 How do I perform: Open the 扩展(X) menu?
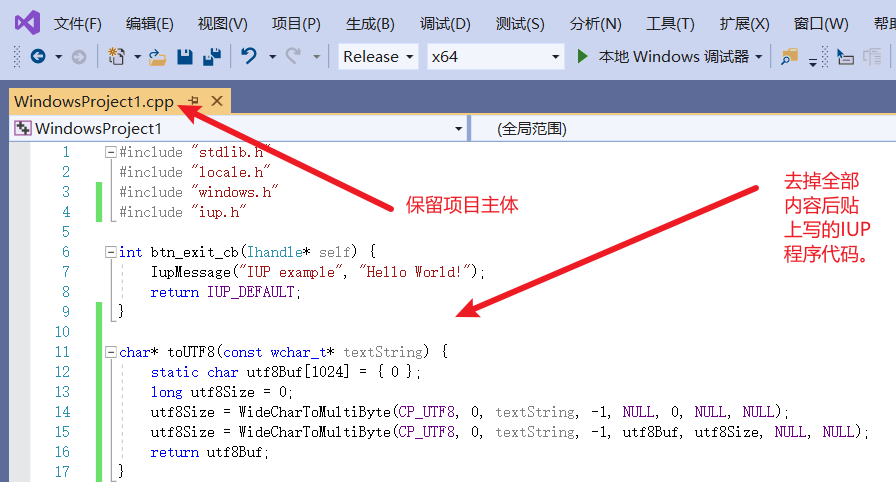[x=745, y=24]
